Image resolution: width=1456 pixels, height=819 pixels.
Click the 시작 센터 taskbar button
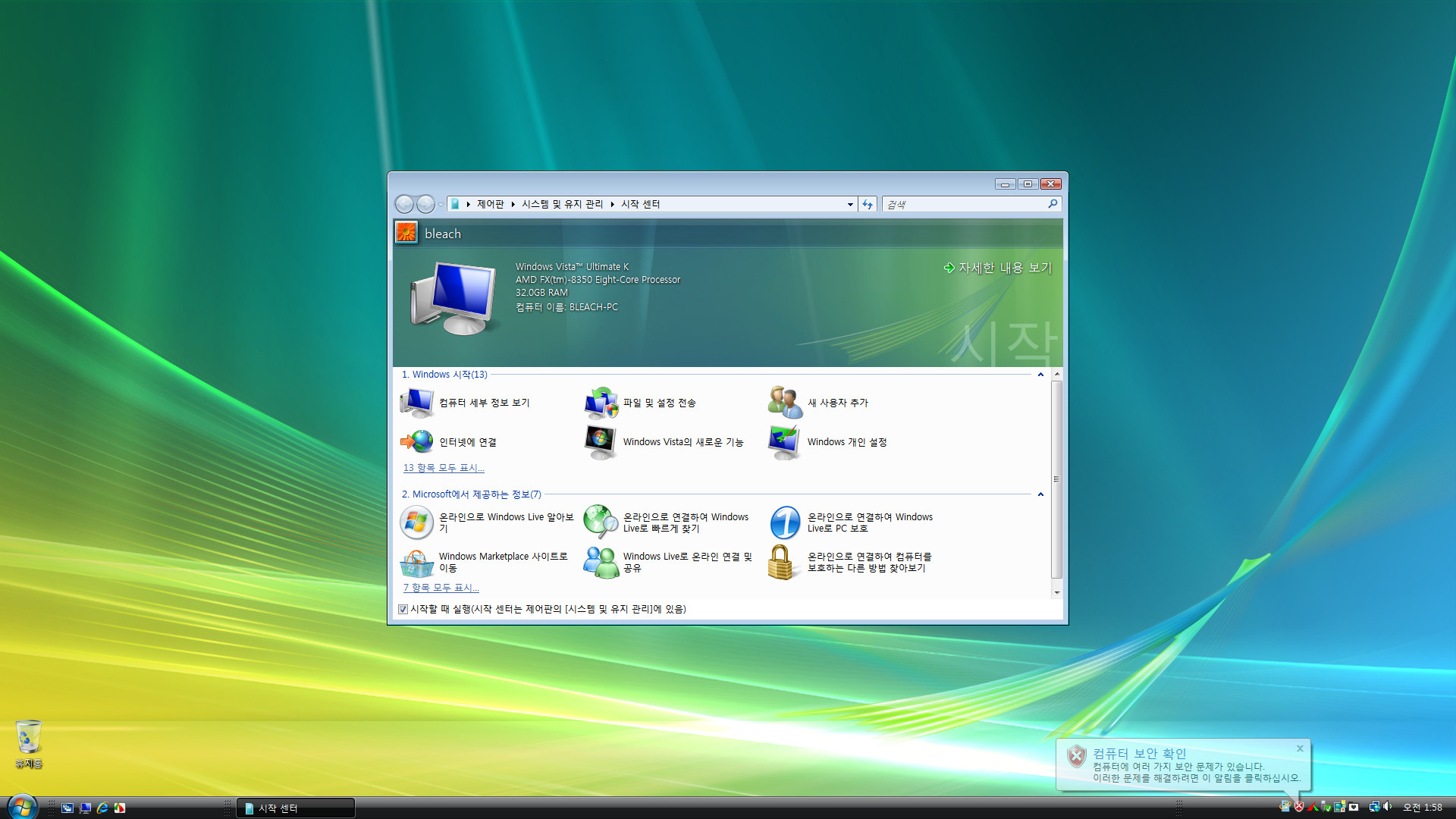pyautogui.click(x=296, y=808)
